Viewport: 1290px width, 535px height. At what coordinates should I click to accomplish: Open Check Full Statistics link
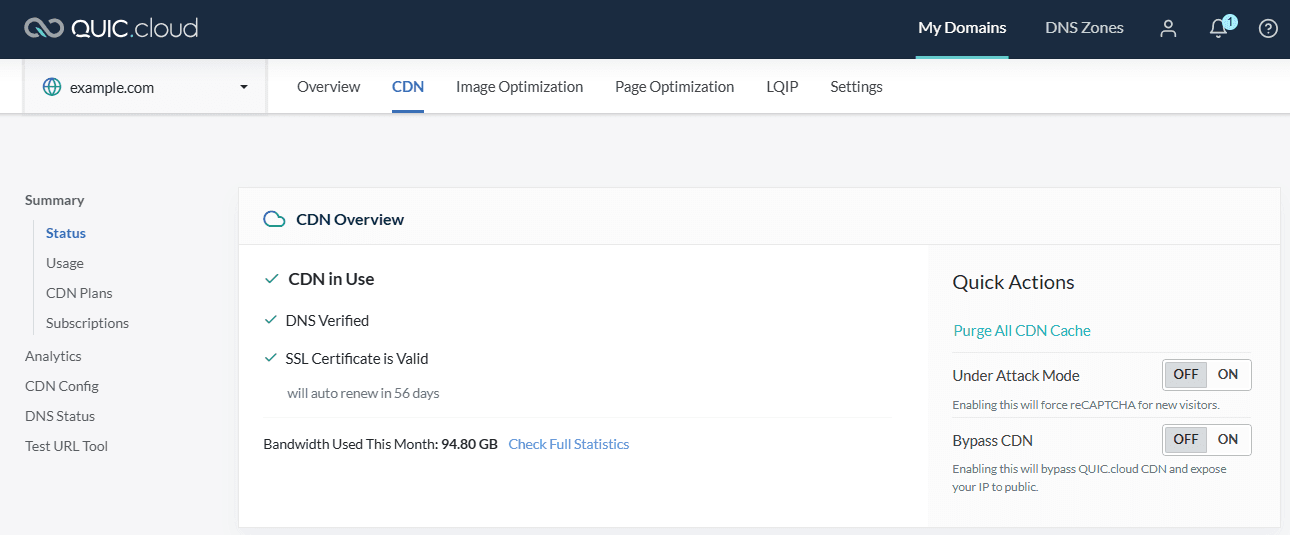tap(569, 444)
